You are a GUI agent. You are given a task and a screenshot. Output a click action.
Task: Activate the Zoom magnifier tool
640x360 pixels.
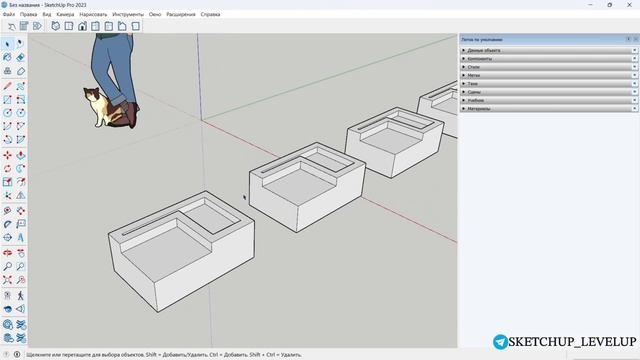(x=7, y=267)
